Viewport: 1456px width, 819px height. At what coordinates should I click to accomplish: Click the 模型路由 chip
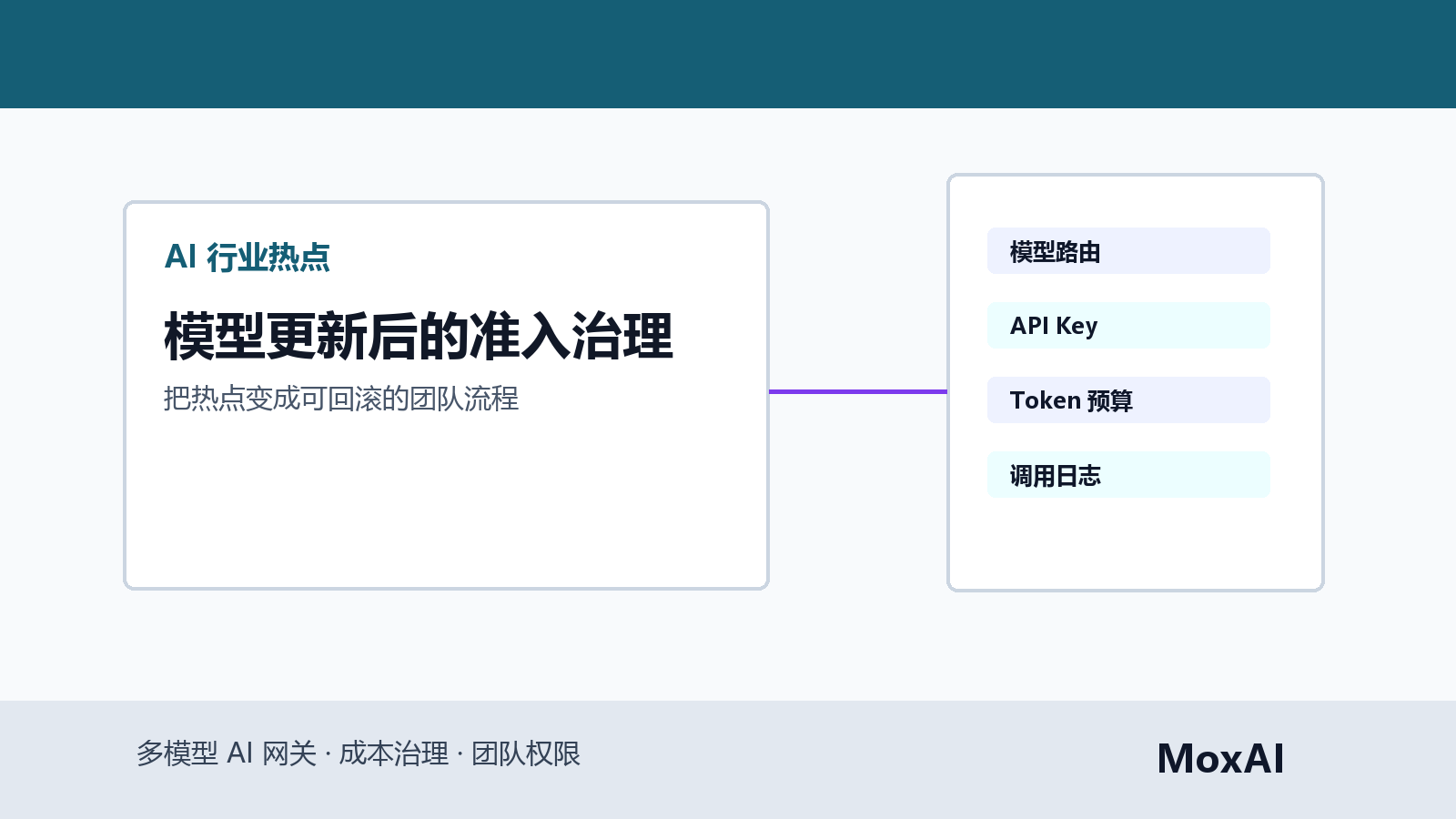(1128, 251)
